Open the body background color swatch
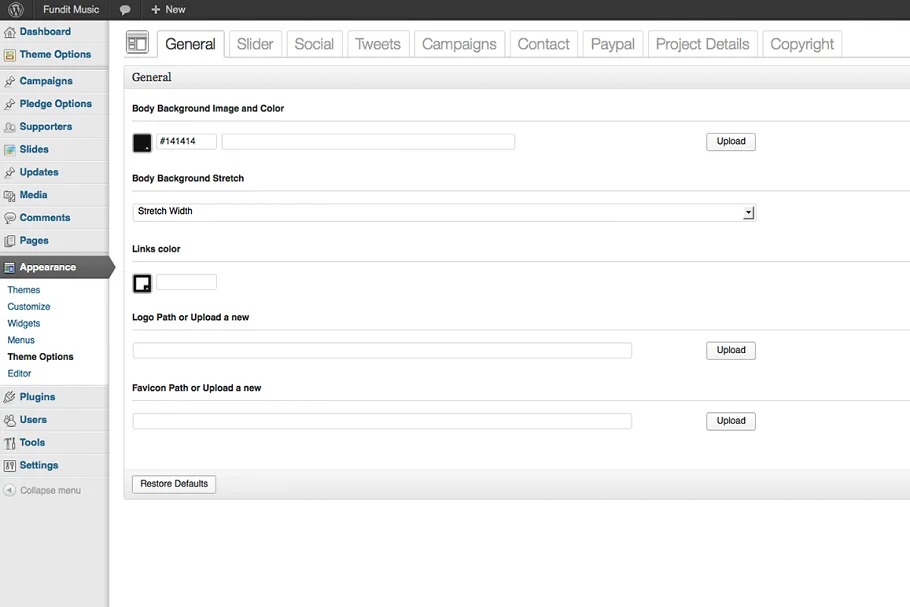This screenshot has width=910, height=607. click(142, 143)
